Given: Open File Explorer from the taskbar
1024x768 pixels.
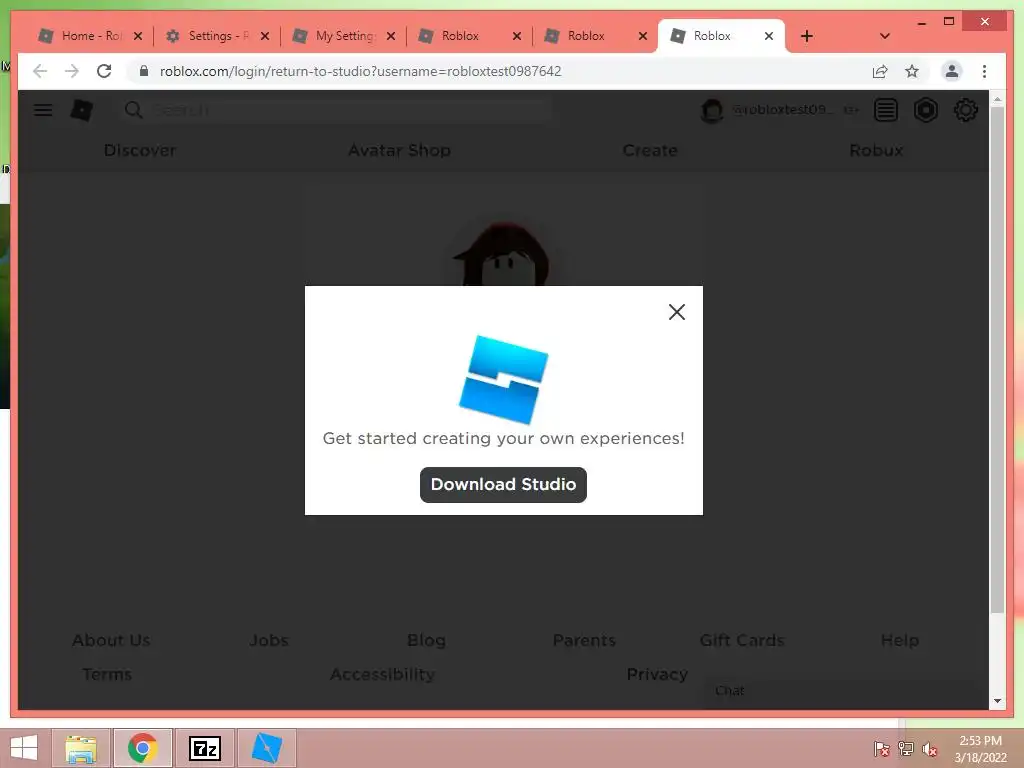Looking at the screenshot, I should tap(81, 748).
